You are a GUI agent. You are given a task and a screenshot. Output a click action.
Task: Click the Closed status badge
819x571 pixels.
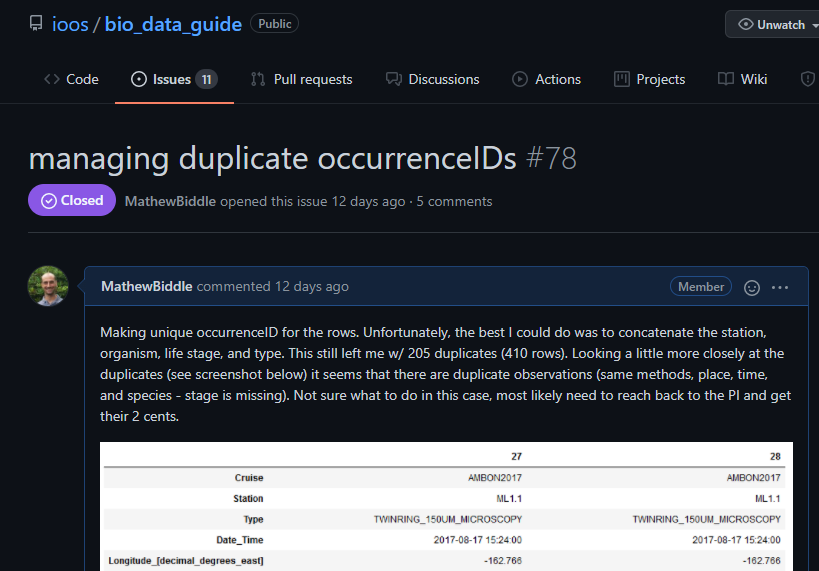pos(72,201)
